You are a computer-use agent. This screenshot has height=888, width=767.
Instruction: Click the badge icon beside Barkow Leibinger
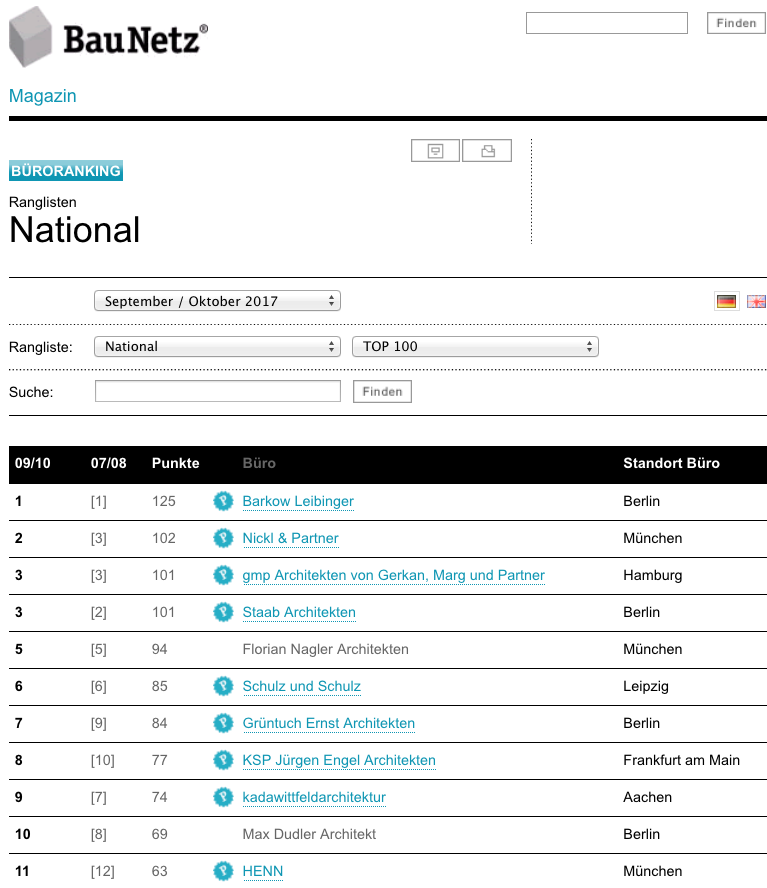(x=223, y=501)
